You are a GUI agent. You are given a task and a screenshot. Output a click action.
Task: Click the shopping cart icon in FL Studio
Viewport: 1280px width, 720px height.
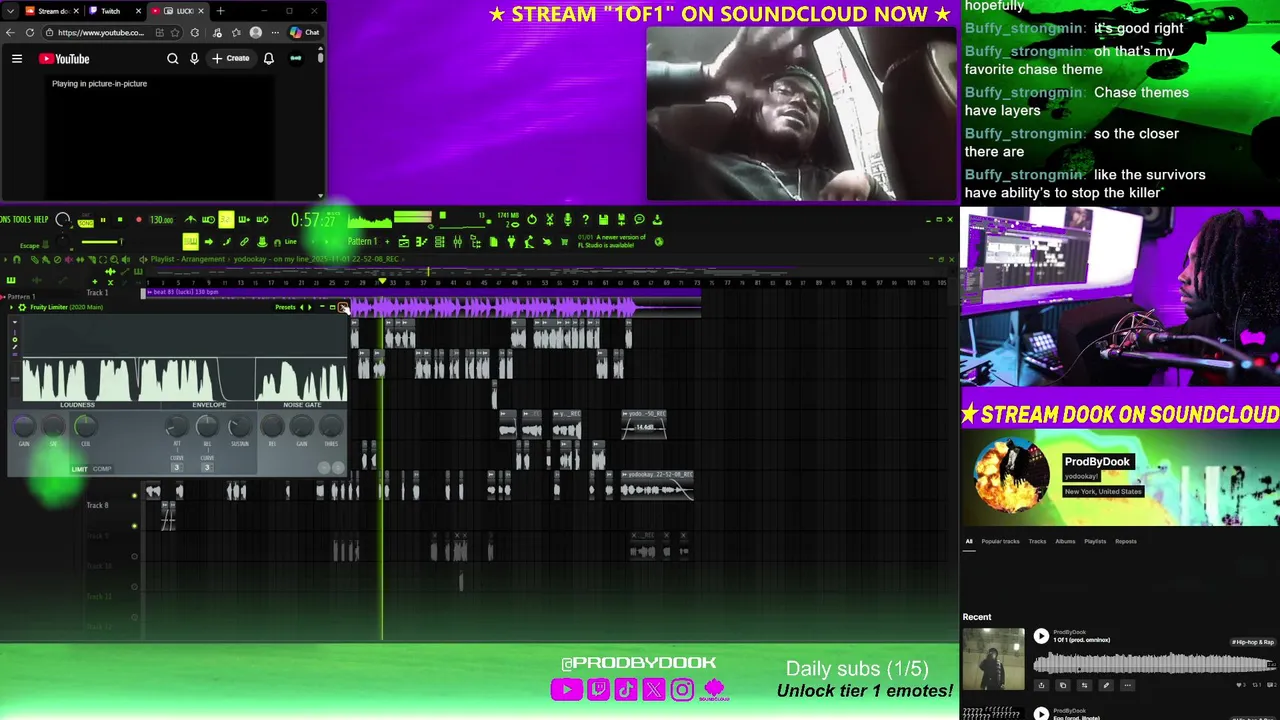click(x=565, y=242)
